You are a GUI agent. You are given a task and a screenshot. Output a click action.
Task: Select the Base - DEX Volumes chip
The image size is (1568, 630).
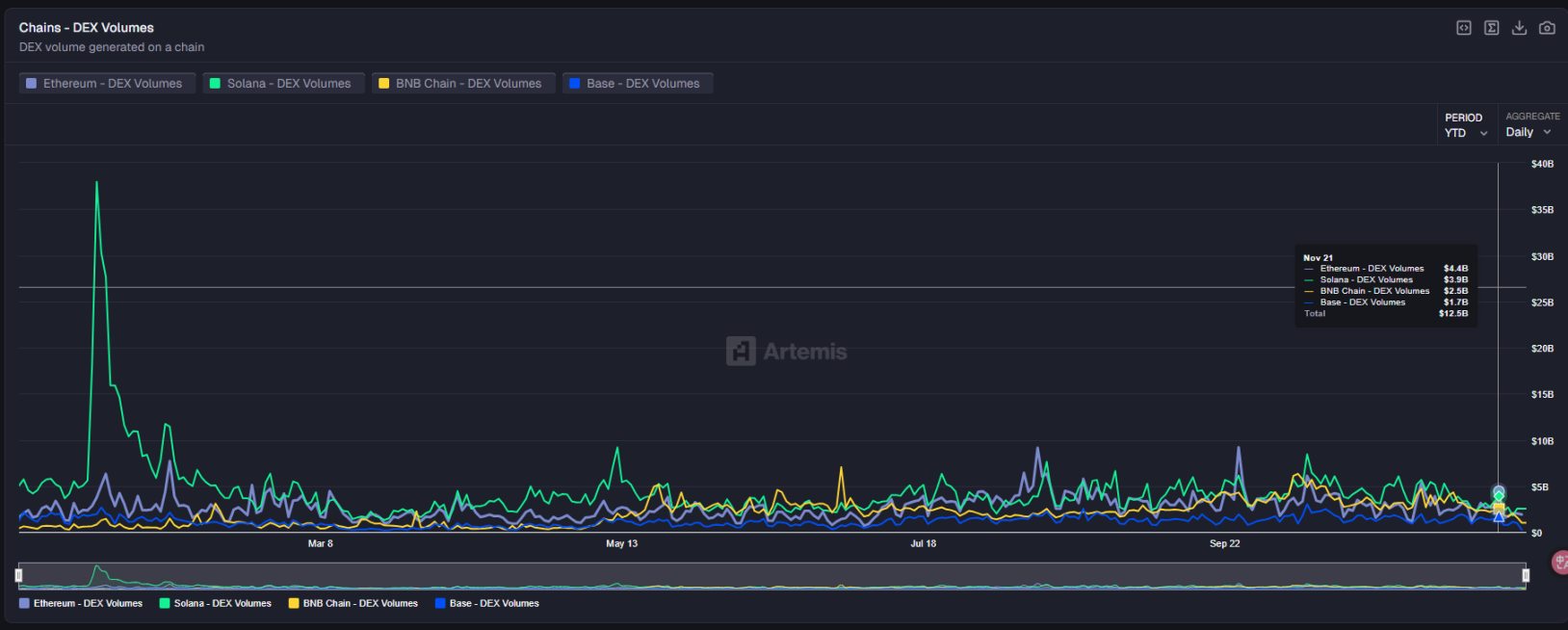click(638, 84)
